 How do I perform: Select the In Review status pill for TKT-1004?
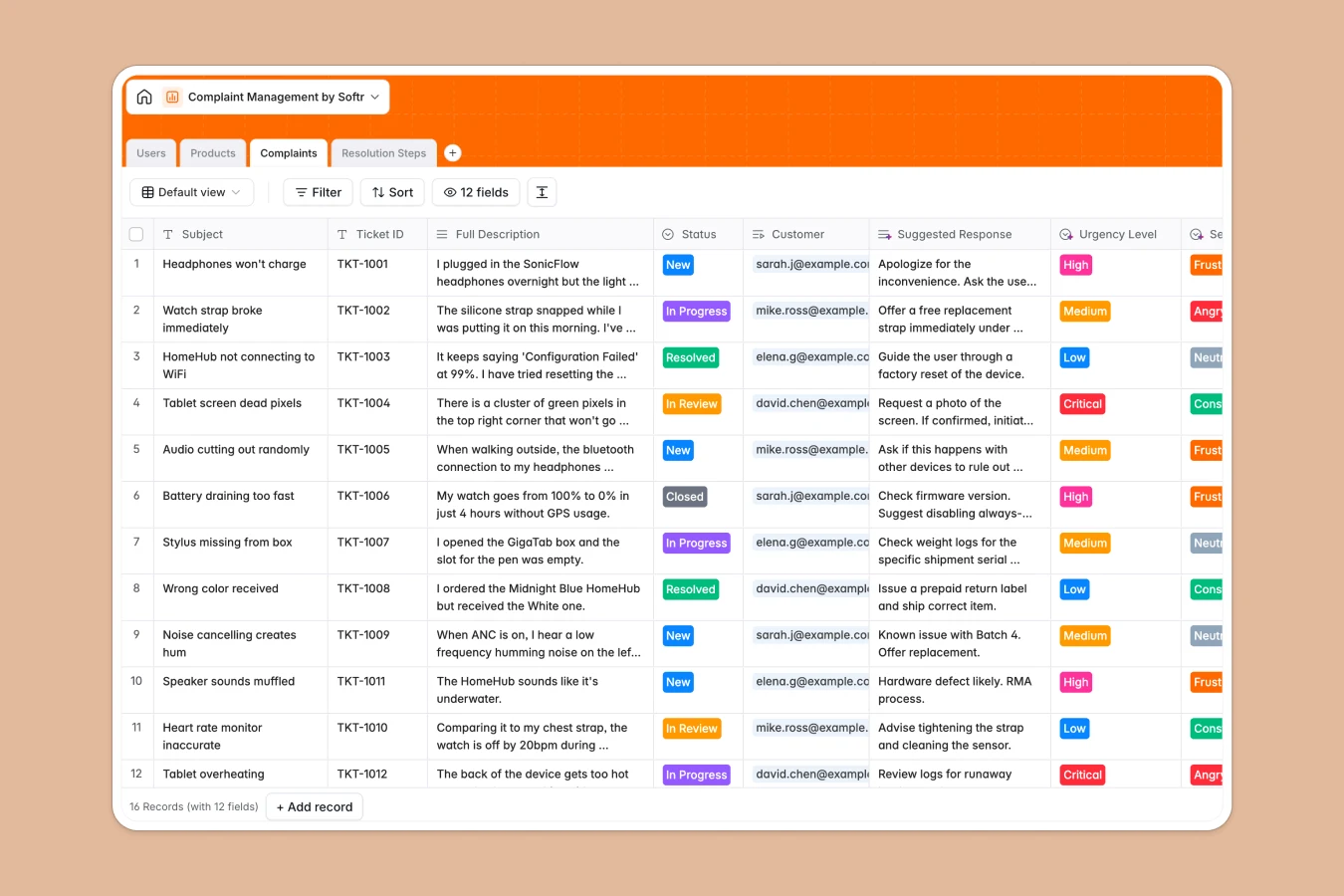pos(691,403)
